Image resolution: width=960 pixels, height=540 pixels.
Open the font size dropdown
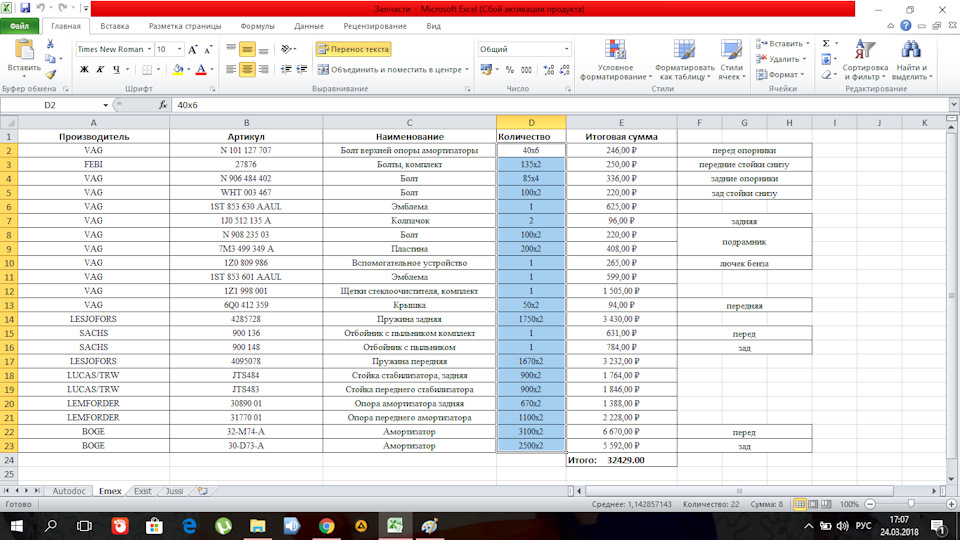[x=179, y=49]
